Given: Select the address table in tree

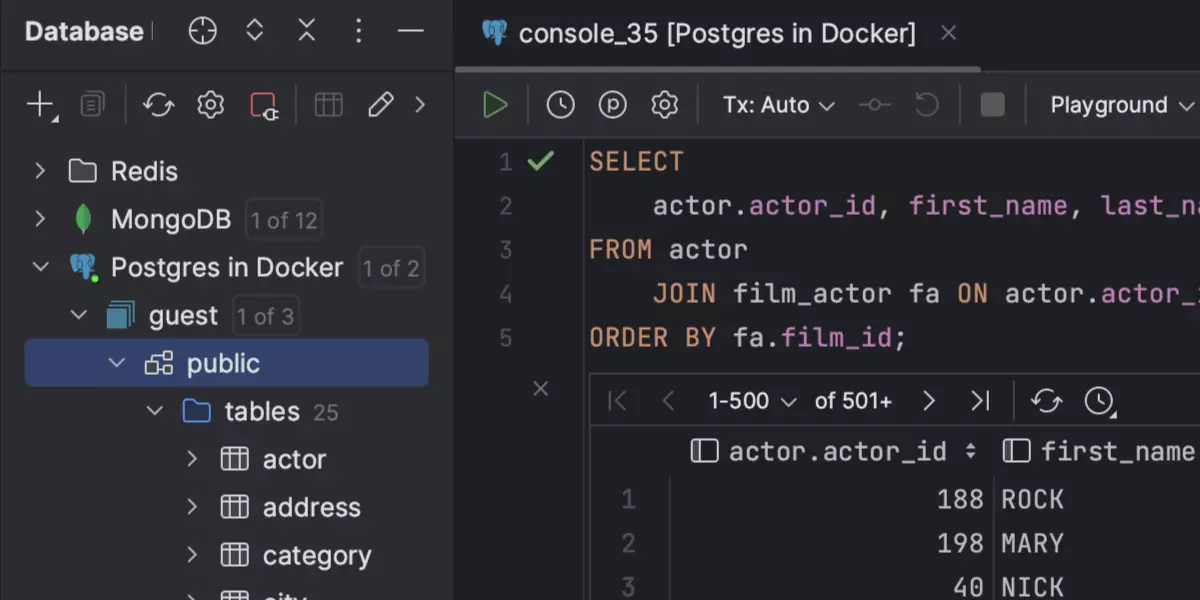Looking at the screenshot, I should click(310, 507).
